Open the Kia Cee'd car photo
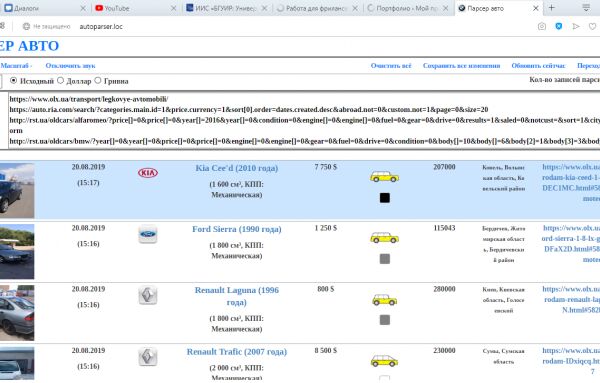Screen dimensions: 600x383 17,191
